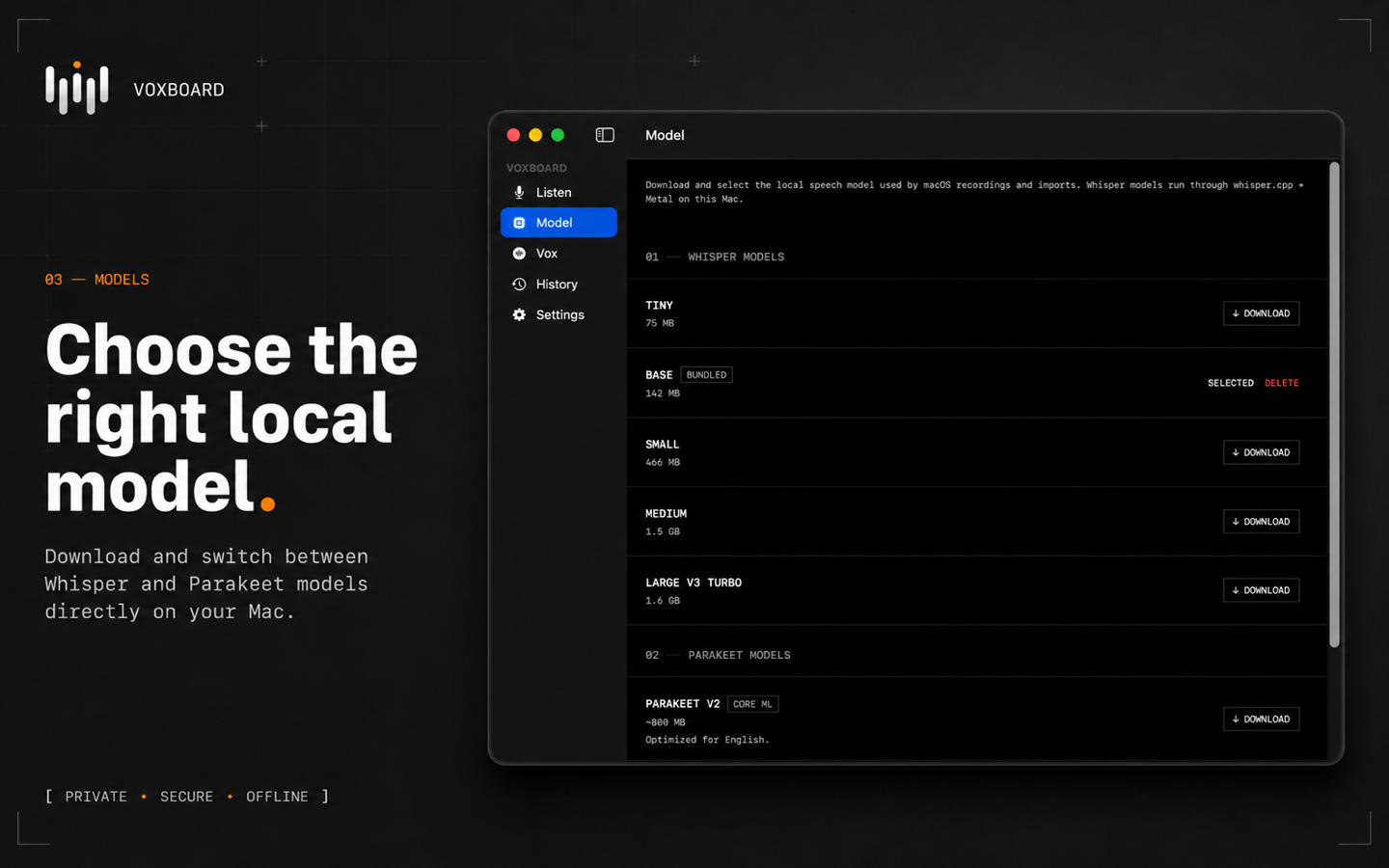Click the Small model name
The height and width of the screenshot is (868, 1389).
tap(663, 445)
